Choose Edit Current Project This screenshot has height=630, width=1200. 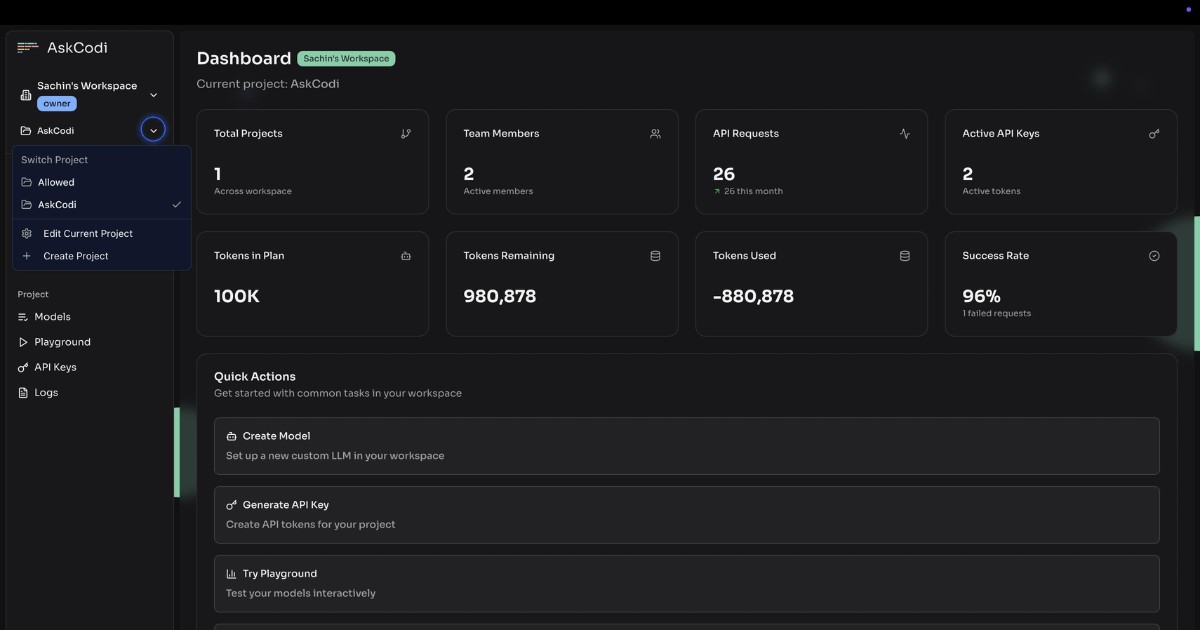tap(101, 233)
